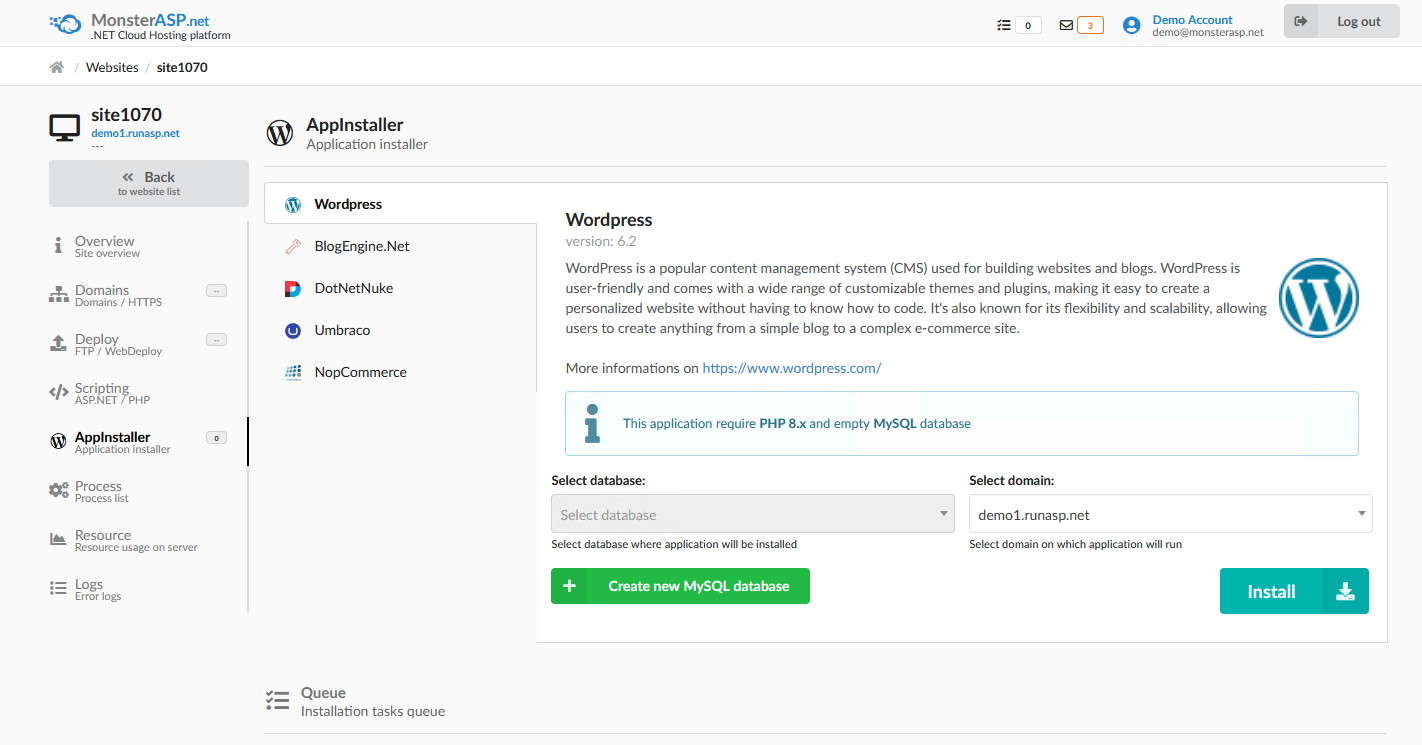Click the AppInstaller WordPress icon in sidebar
The height and width of the screenshot is (745, 1422).
(58, 442)
